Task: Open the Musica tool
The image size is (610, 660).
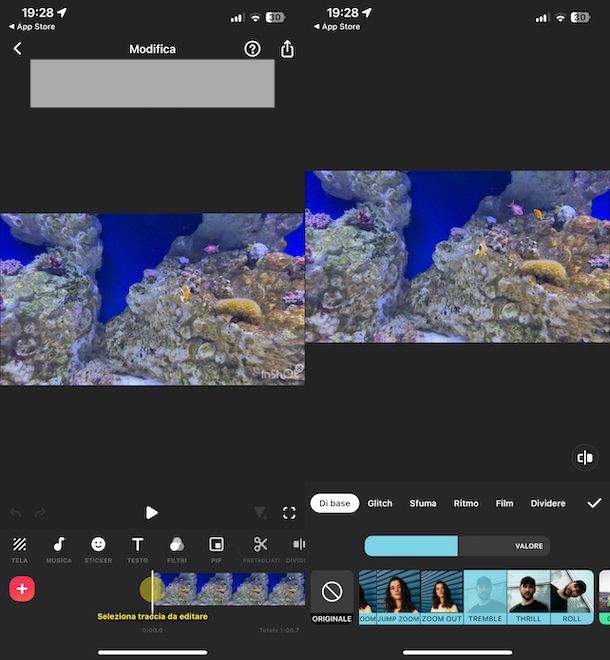Action: pos(59,550)
